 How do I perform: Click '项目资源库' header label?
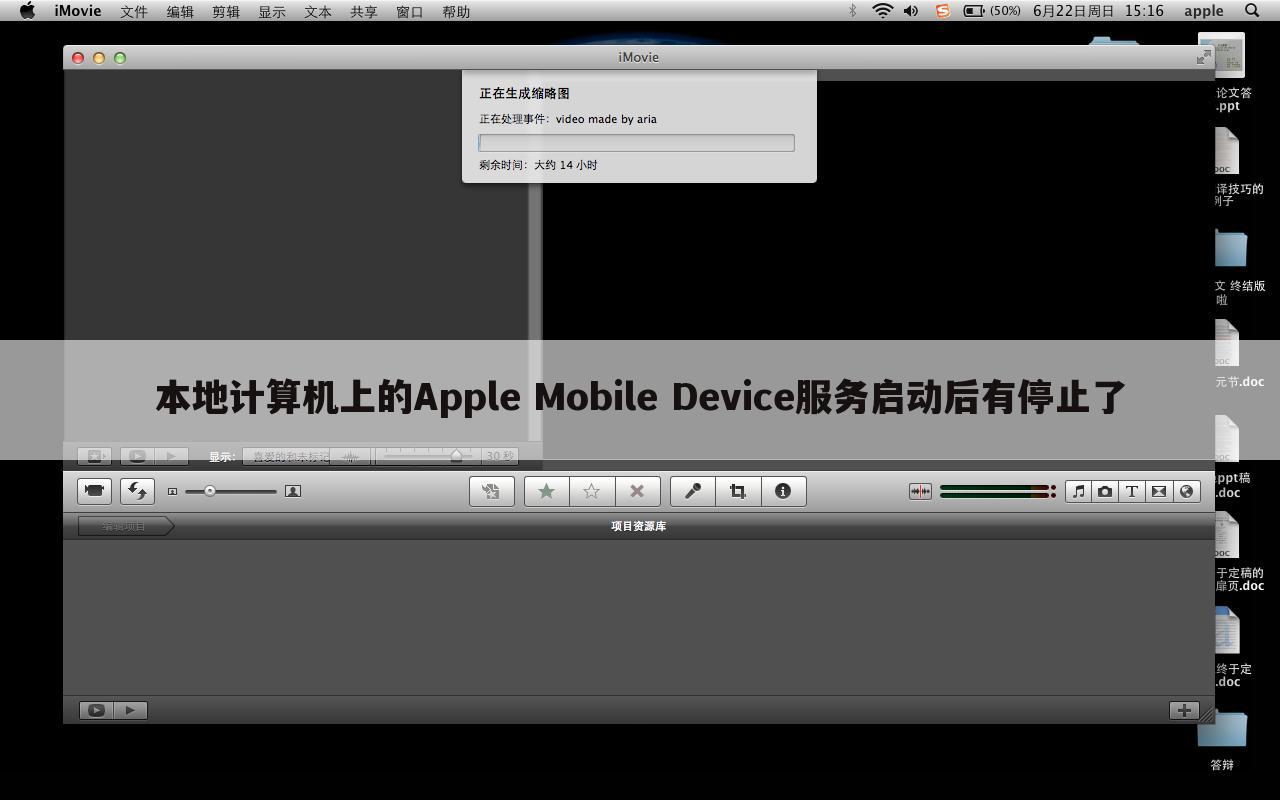(x=639, y=526)
